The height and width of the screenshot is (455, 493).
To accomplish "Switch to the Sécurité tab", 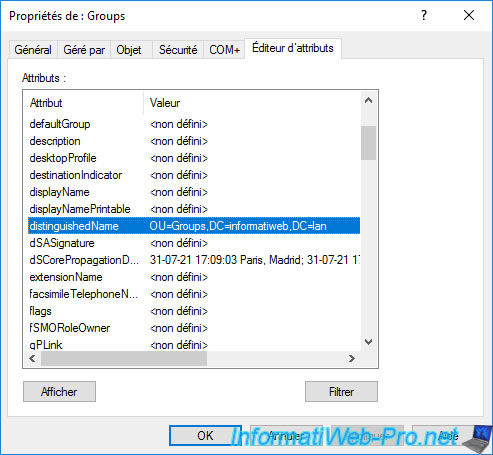I will coord(178,50).
